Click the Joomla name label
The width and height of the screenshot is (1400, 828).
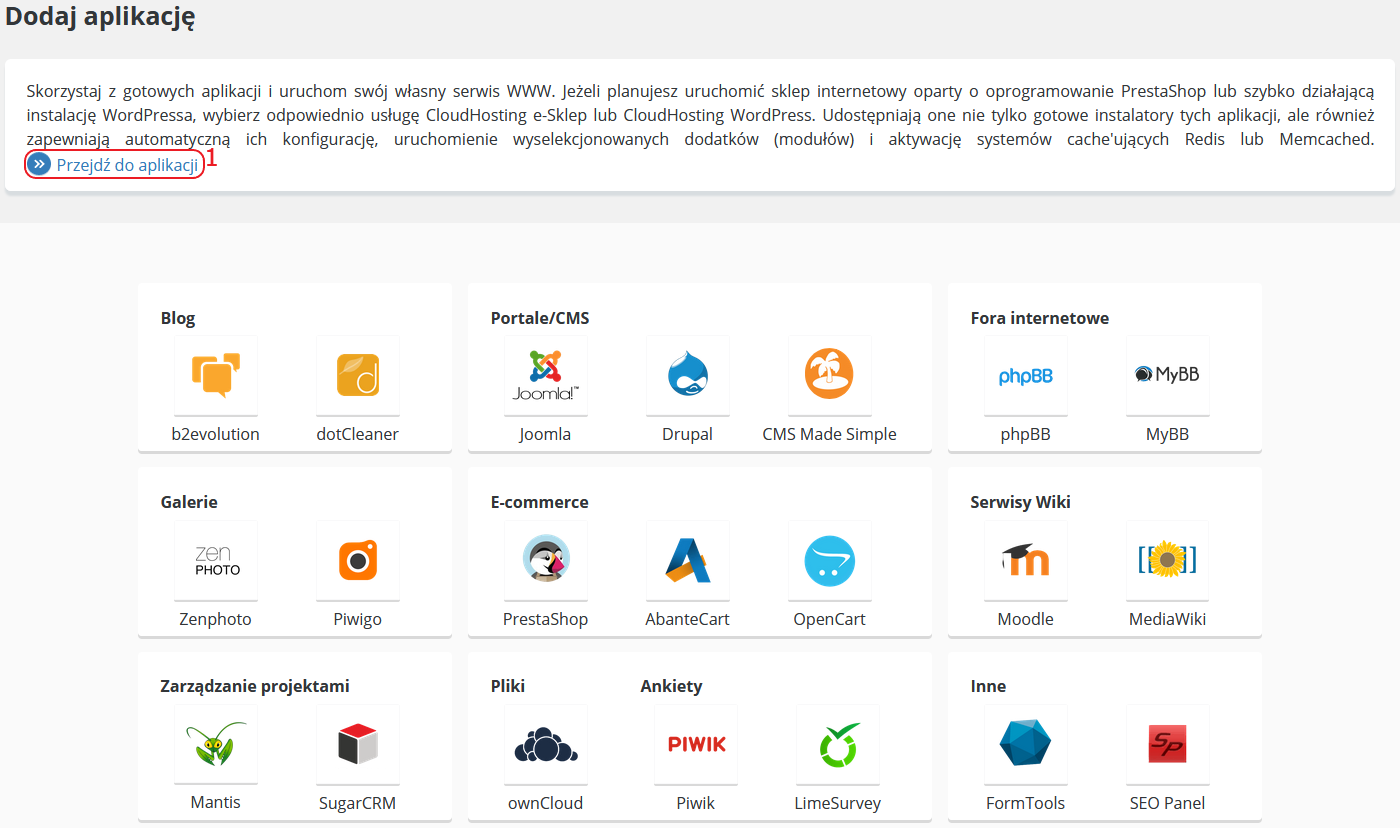(545, 434)
